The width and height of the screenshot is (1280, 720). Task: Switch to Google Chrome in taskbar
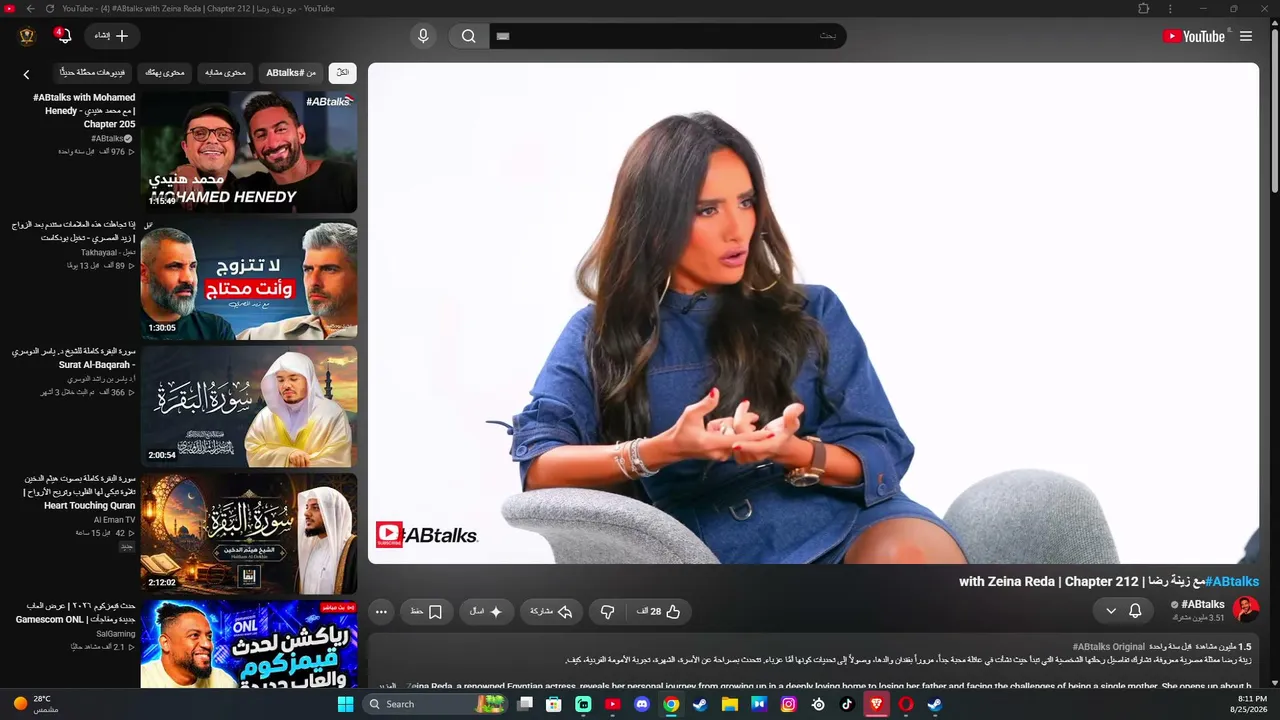[671, 704]
